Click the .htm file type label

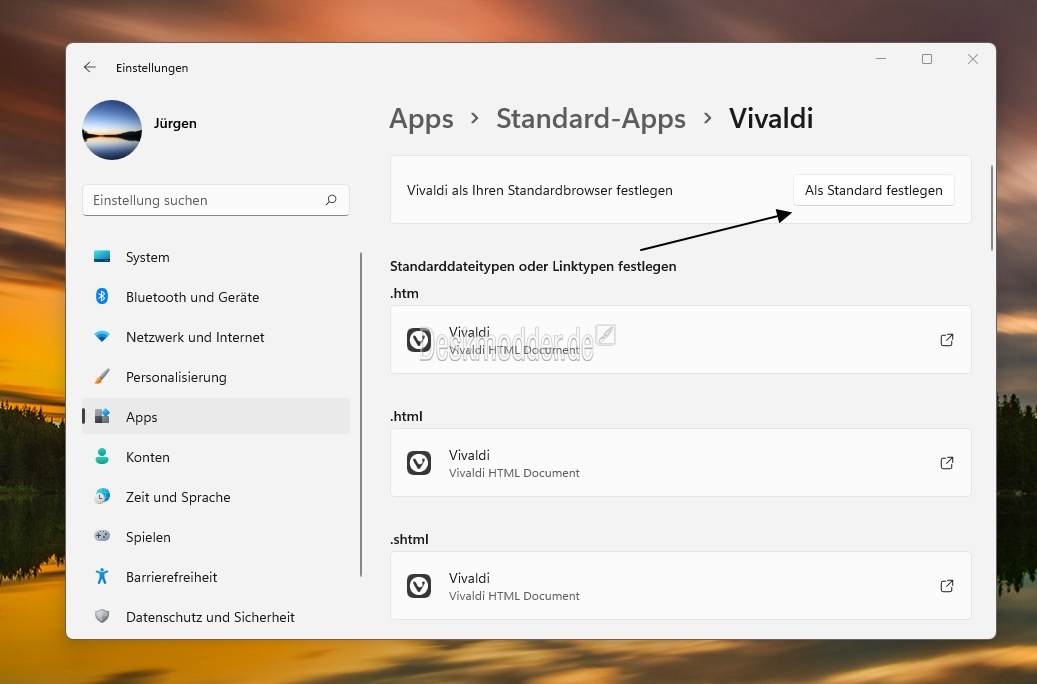click(404, 293)
